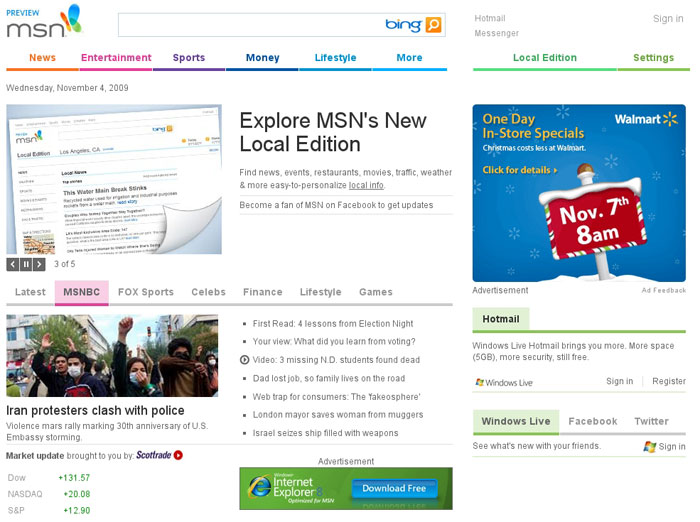Click the video icon beside N.D. students story

point(244,359)
